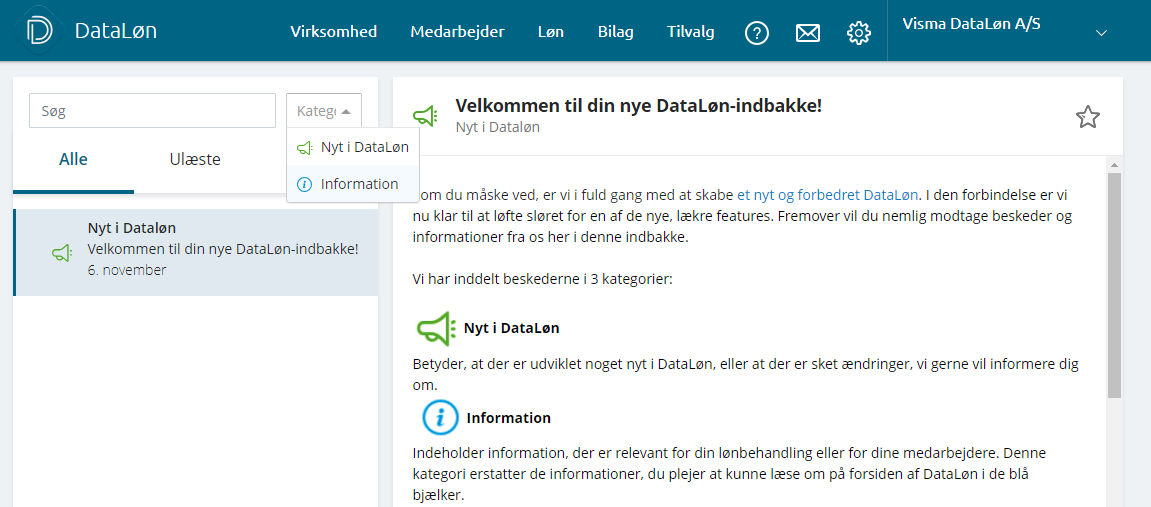This screenshot has height=507, width=1151.
Task: Click the Søg search field
Action: point(152,111)
